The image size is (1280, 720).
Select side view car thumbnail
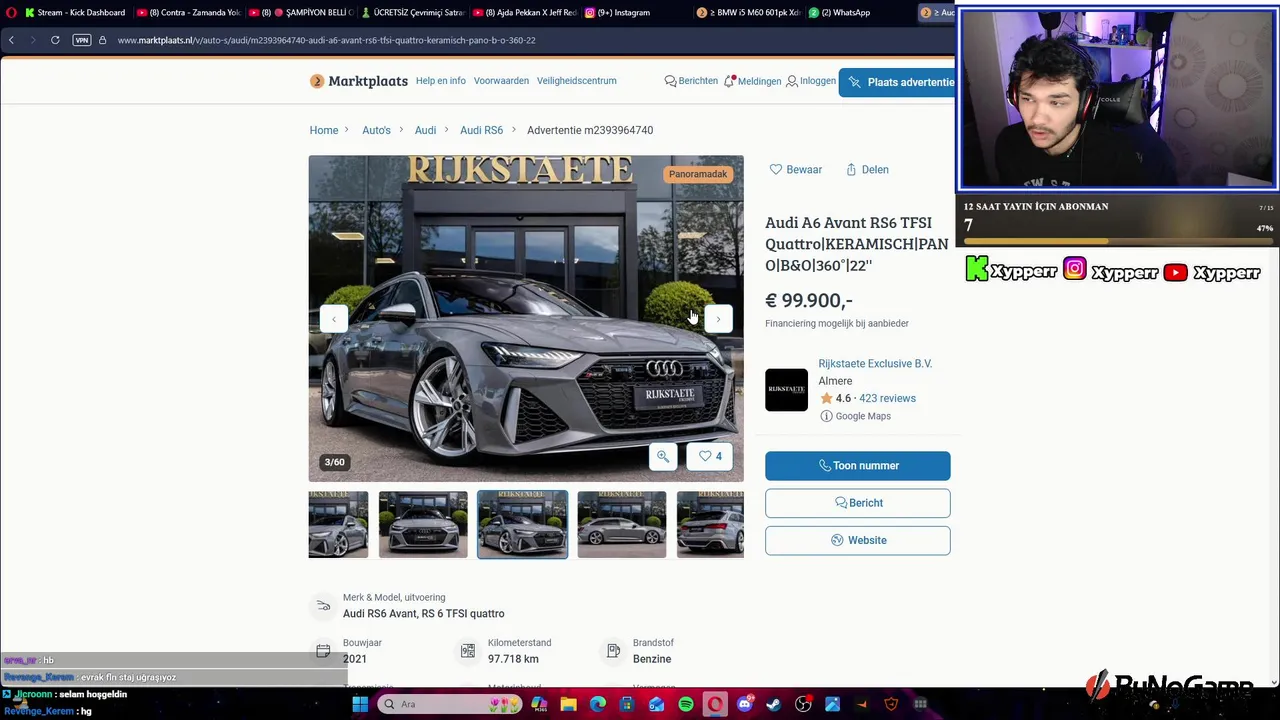621,524
